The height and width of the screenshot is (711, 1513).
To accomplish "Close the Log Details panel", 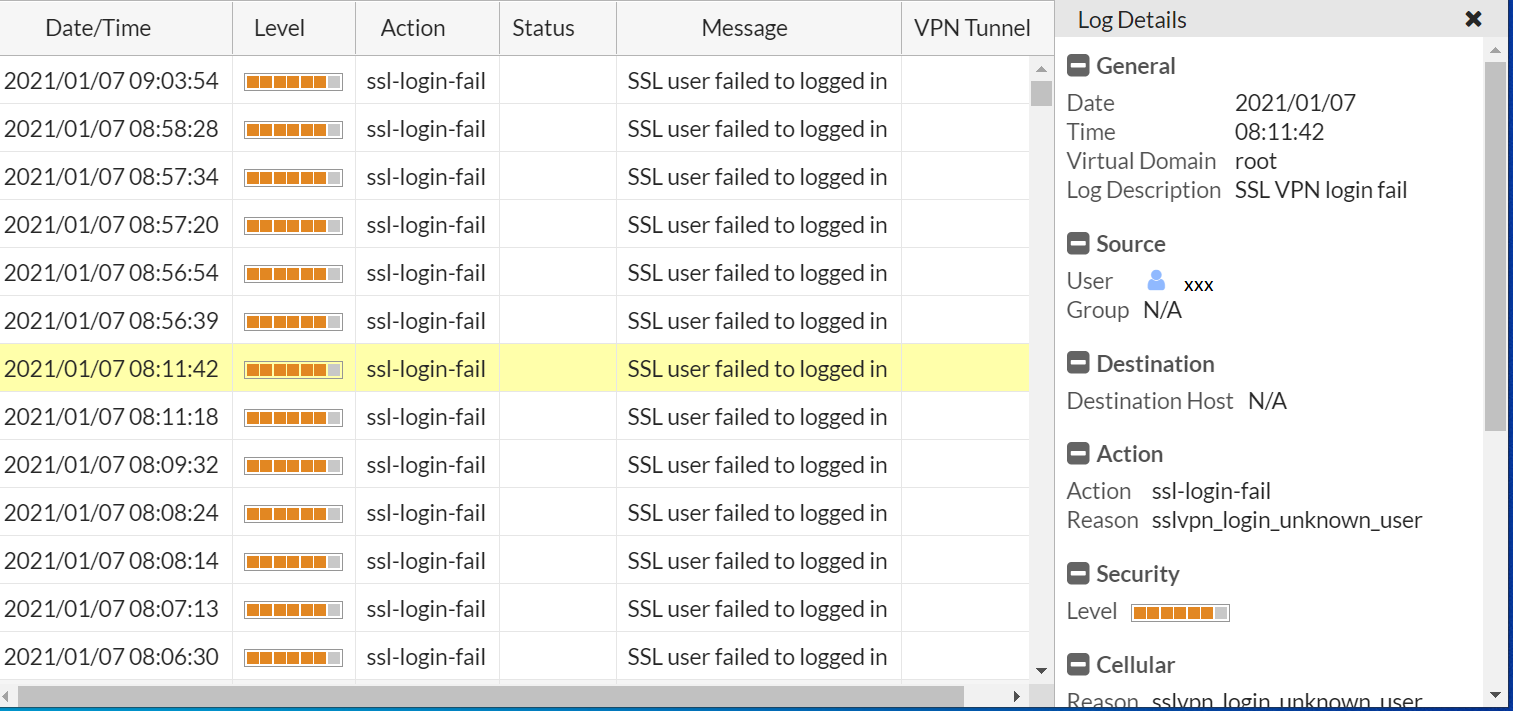I will click(x=1473, y=18).
